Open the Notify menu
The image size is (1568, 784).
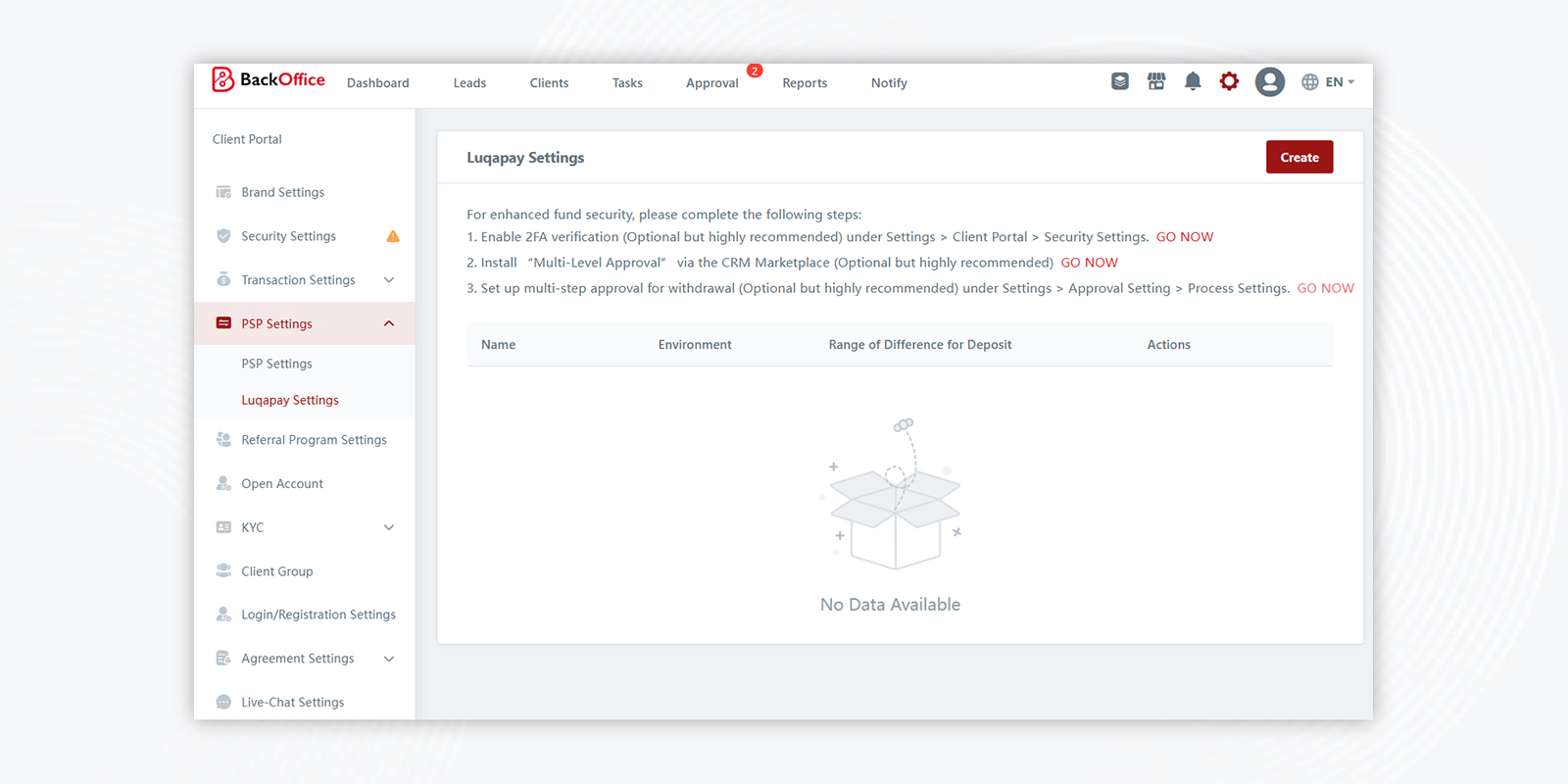(889, 83)
